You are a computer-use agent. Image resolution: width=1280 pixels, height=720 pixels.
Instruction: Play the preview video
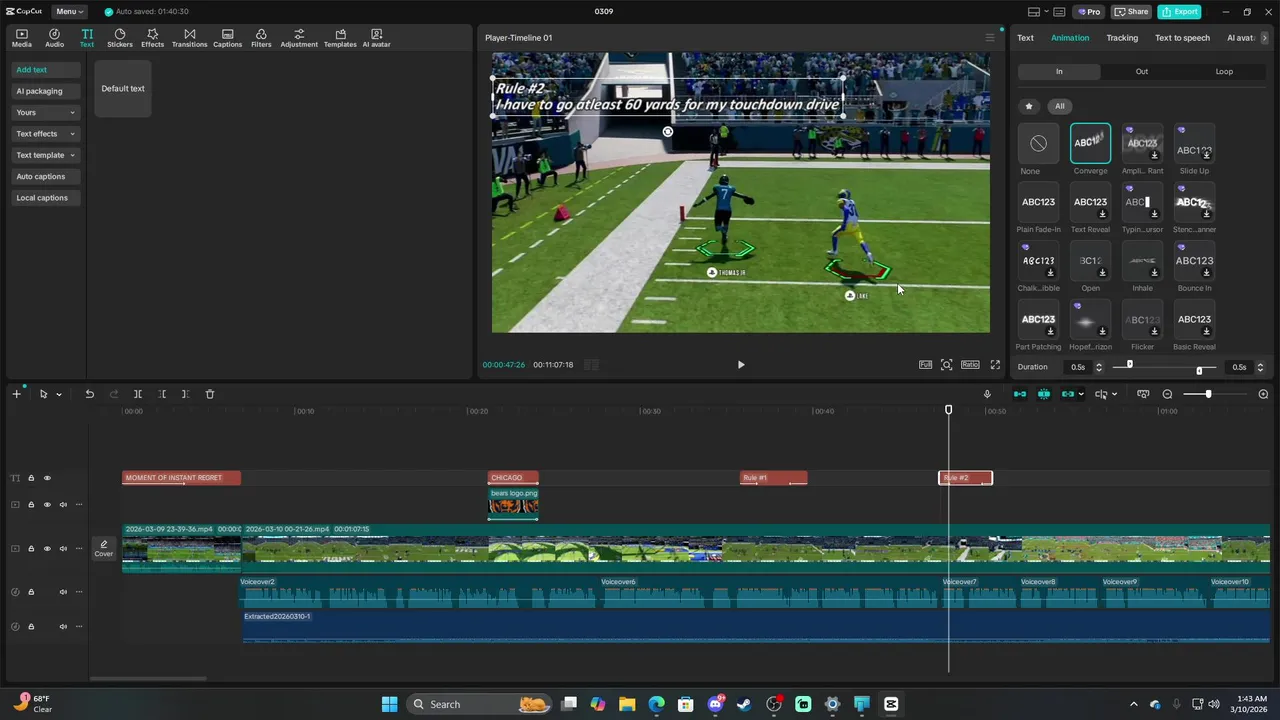pyautogui.click(x=741, y=365)
